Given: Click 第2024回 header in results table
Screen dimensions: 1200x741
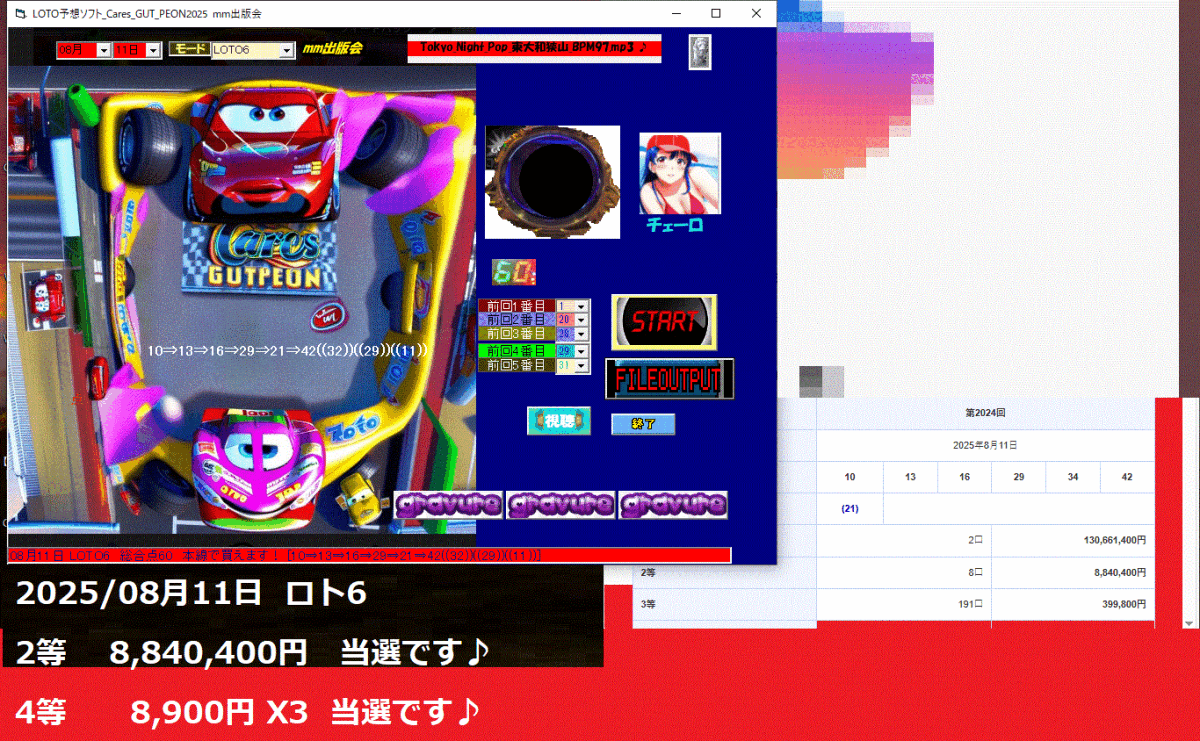Looking at the screenshot, I should 985,412.
